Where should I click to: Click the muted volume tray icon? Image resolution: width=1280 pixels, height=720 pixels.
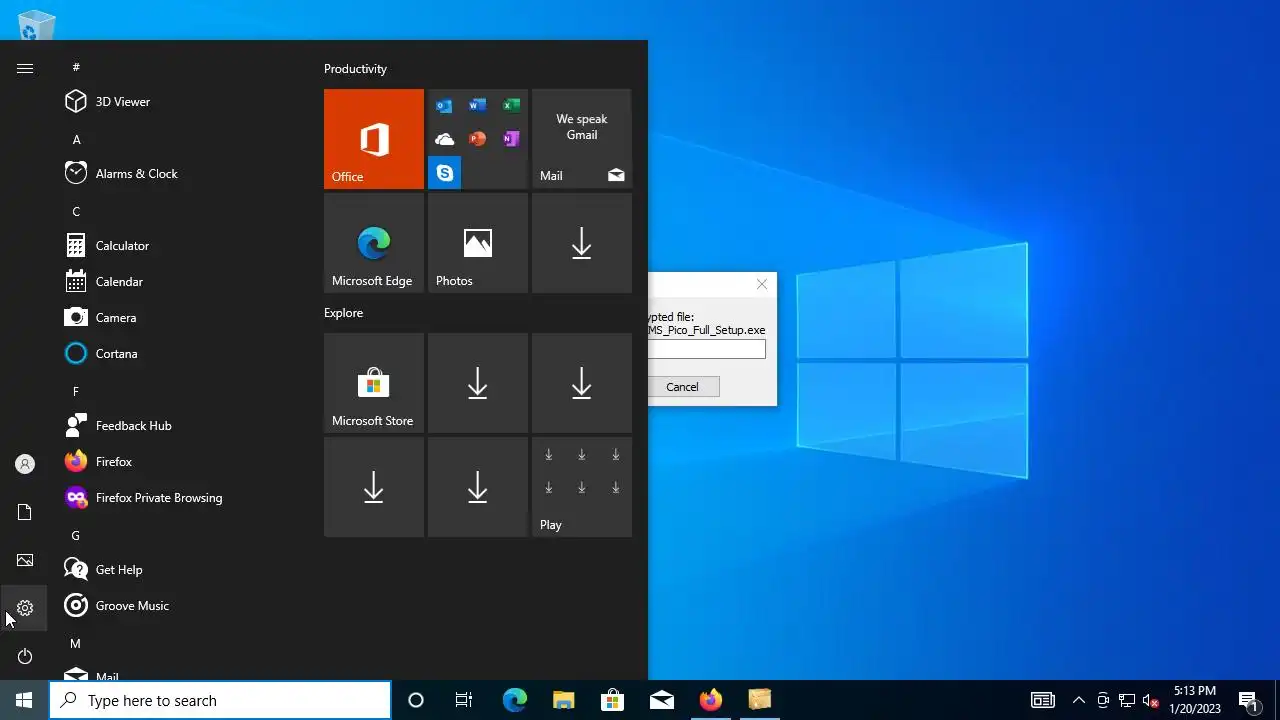1151,700
